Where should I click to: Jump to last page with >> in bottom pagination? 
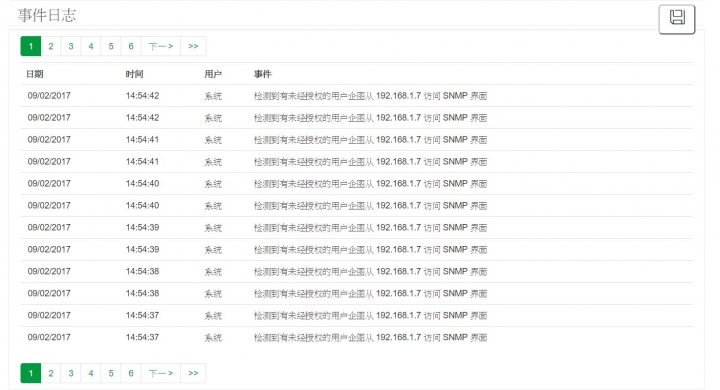coord(193,373)
